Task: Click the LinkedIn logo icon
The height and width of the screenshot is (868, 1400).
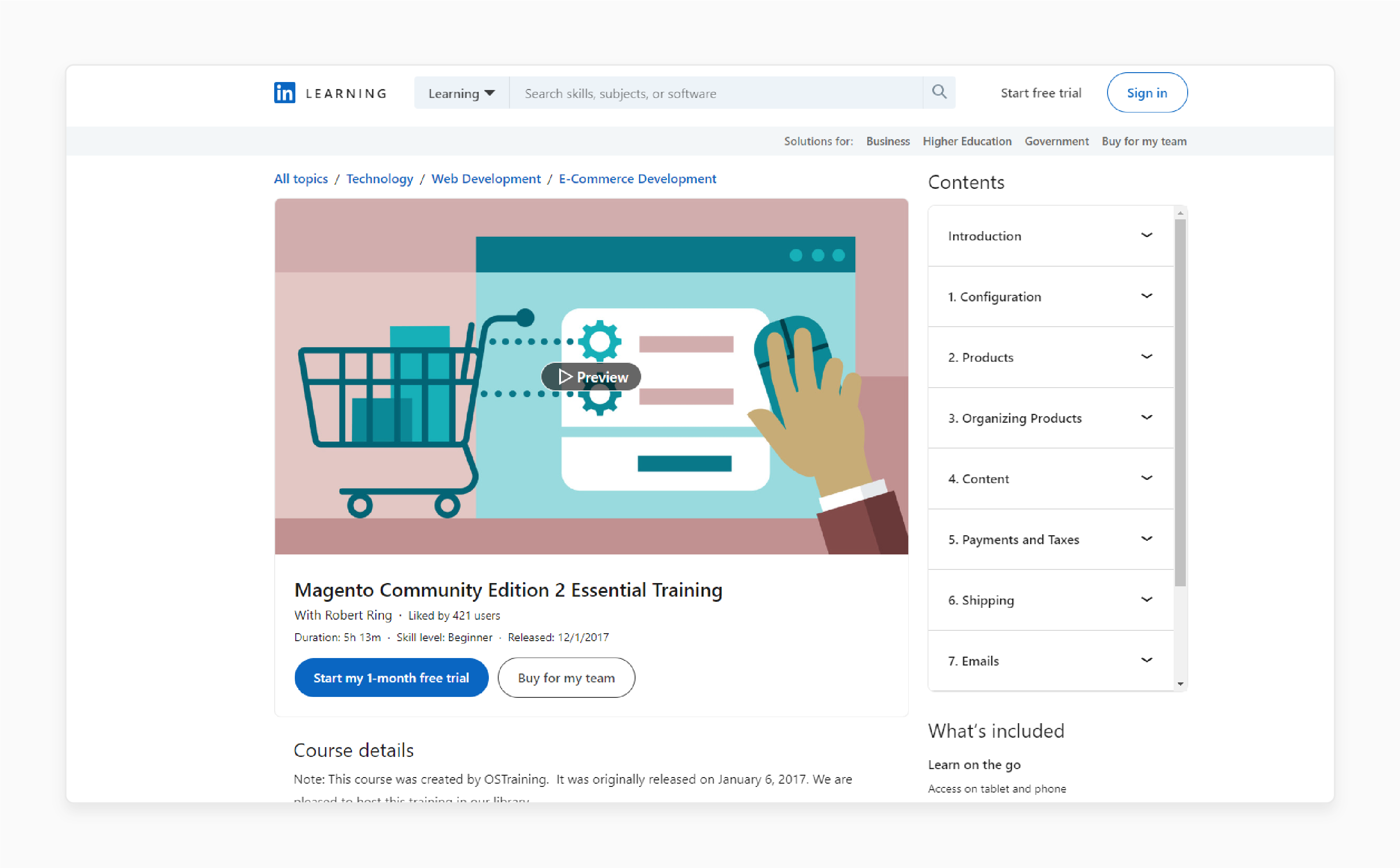Action: 284,93
